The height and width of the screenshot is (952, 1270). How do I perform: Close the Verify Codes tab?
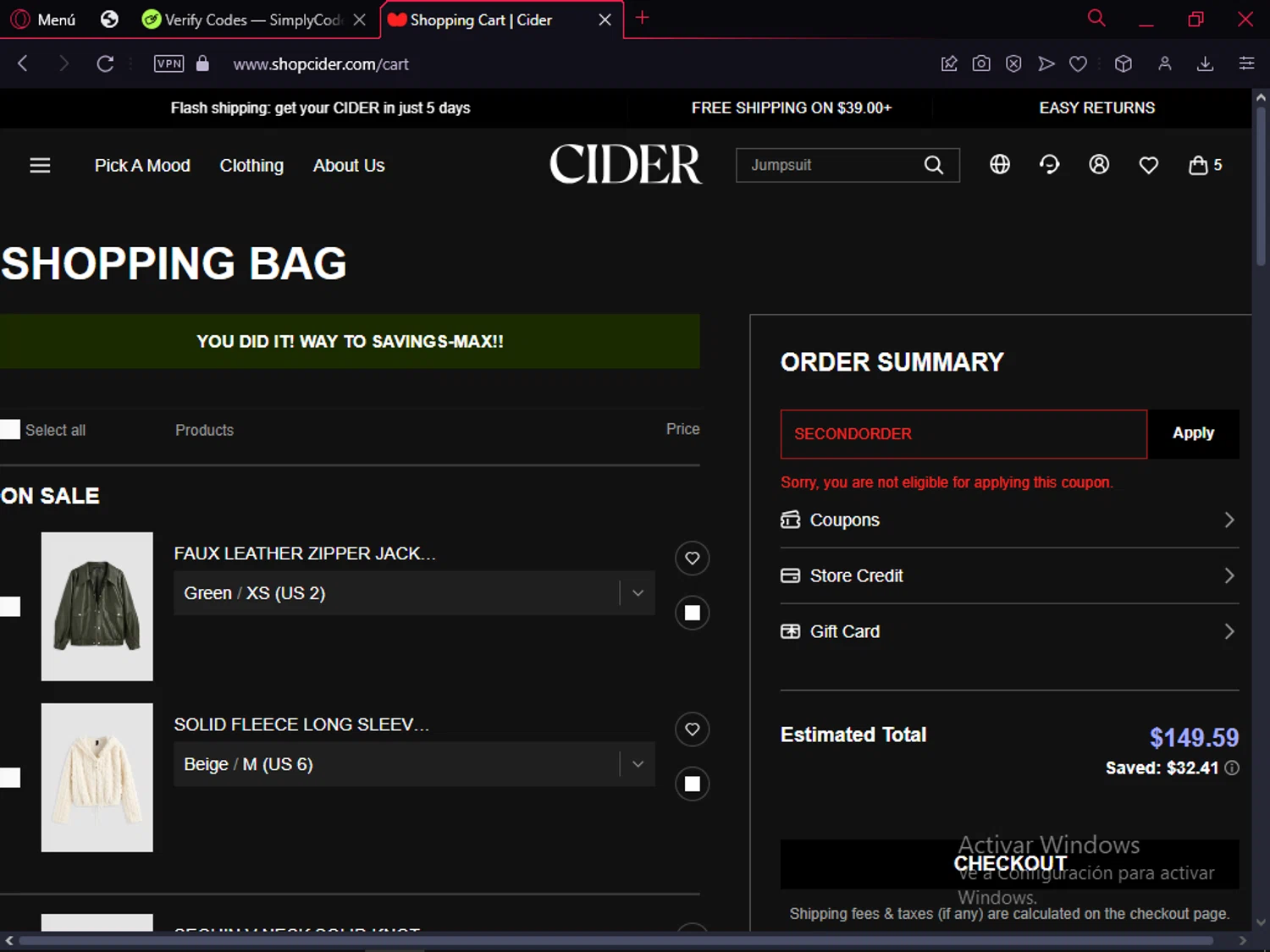[360, 19]
